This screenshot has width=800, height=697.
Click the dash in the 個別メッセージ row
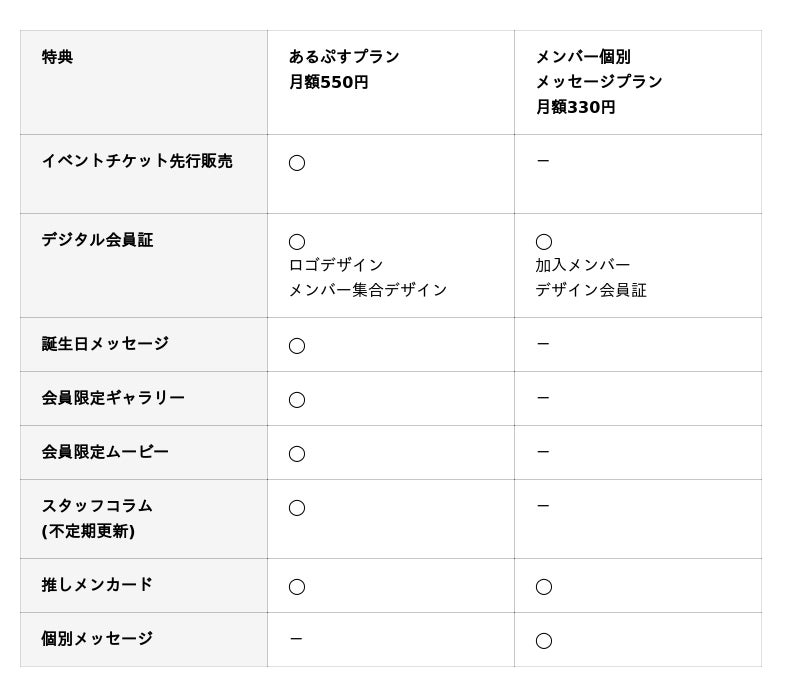[296, 639]
